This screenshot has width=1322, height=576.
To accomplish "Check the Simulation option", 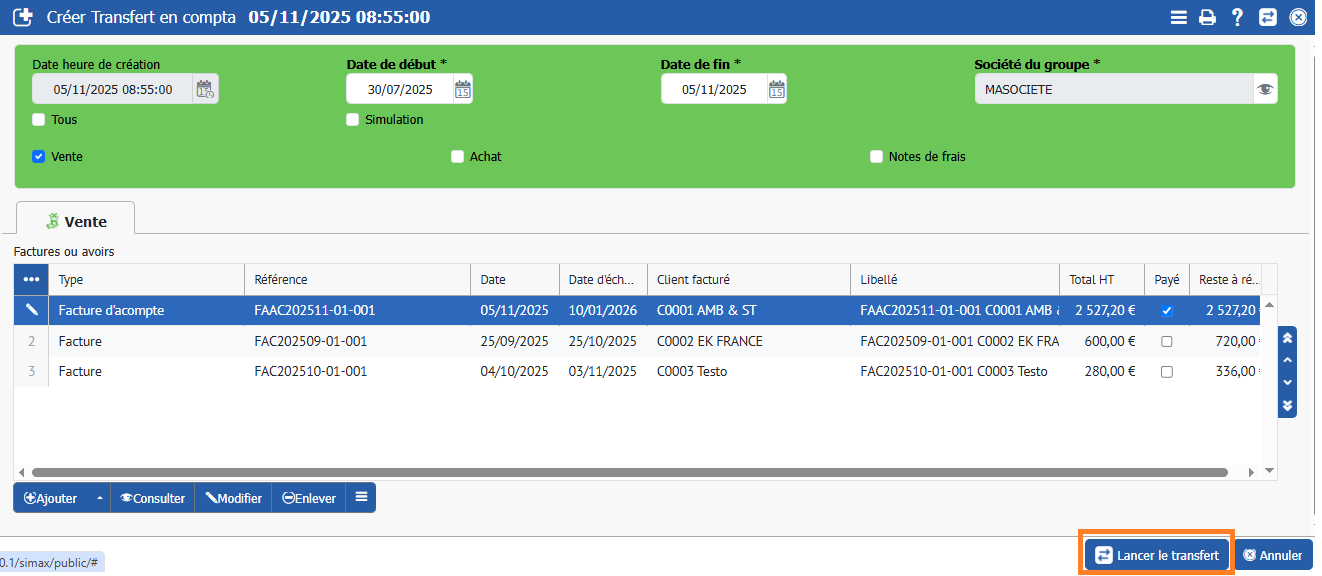I will pyautogui.click(x=353, y=120).
